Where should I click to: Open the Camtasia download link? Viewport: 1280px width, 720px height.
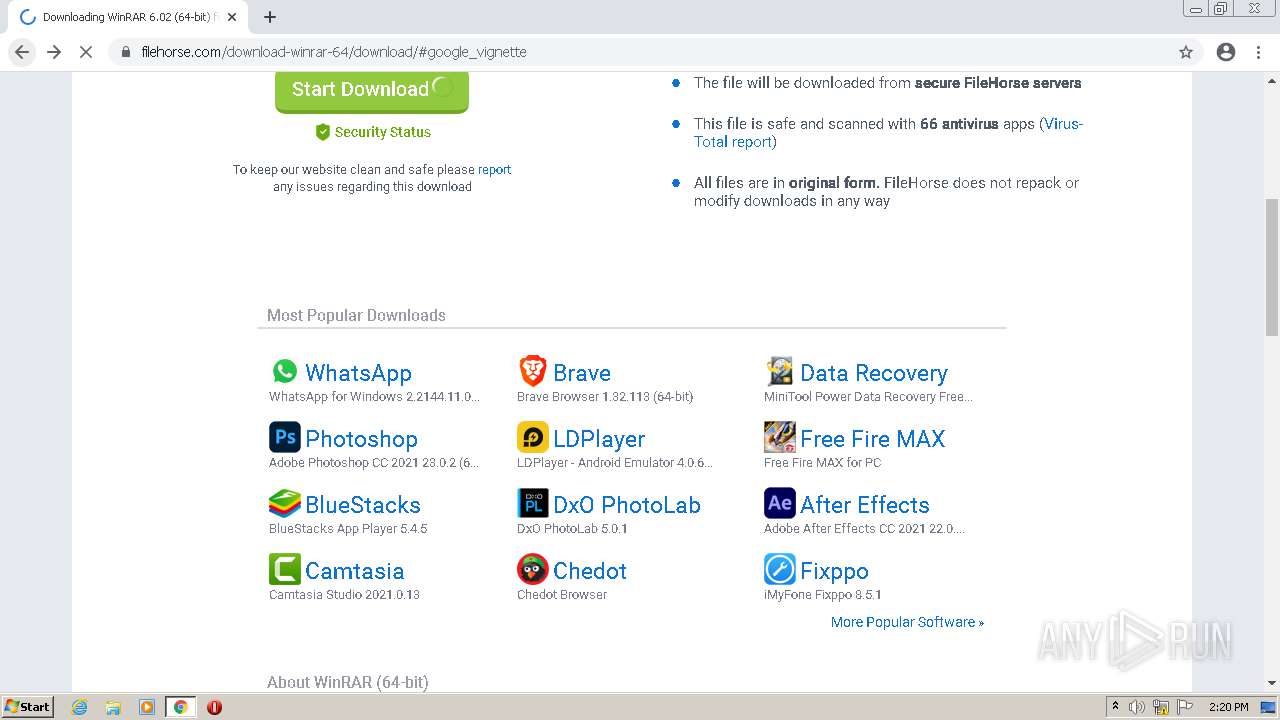click(354, 571)
